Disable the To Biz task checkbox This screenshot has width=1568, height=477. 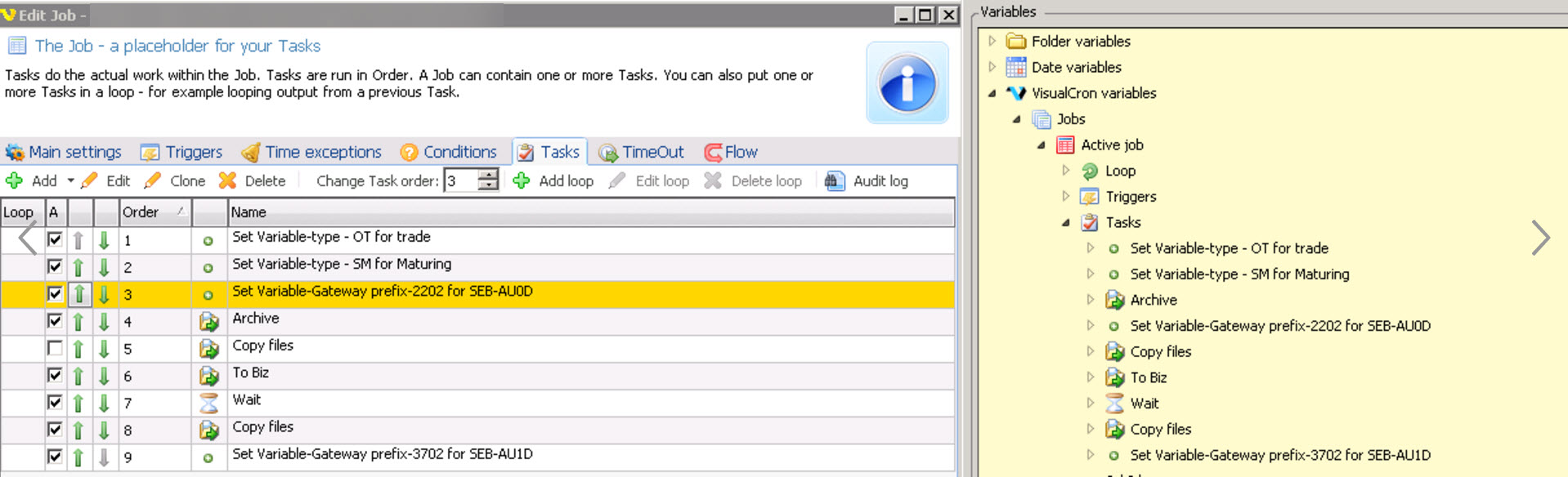55,376
